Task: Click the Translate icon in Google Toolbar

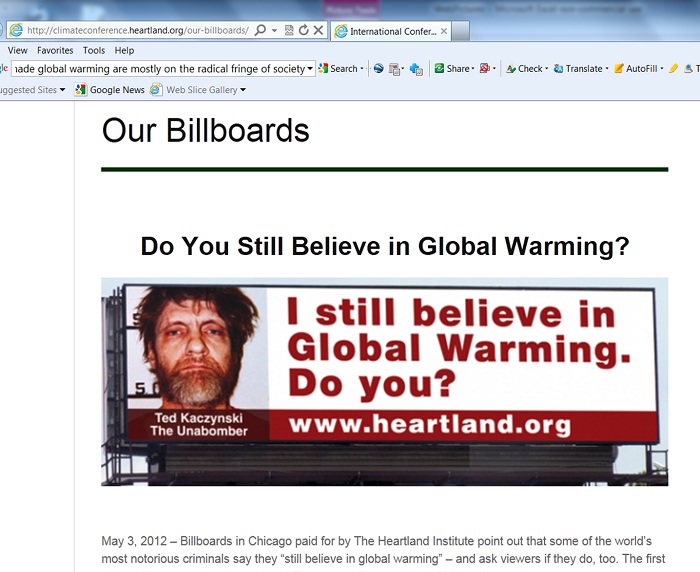Action: point(558,69)
